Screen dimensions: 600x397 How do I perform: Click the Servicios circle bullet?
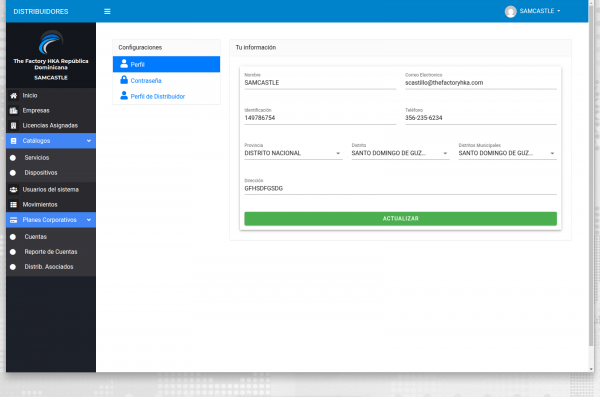pyautogui.click(x=13, y=158)
